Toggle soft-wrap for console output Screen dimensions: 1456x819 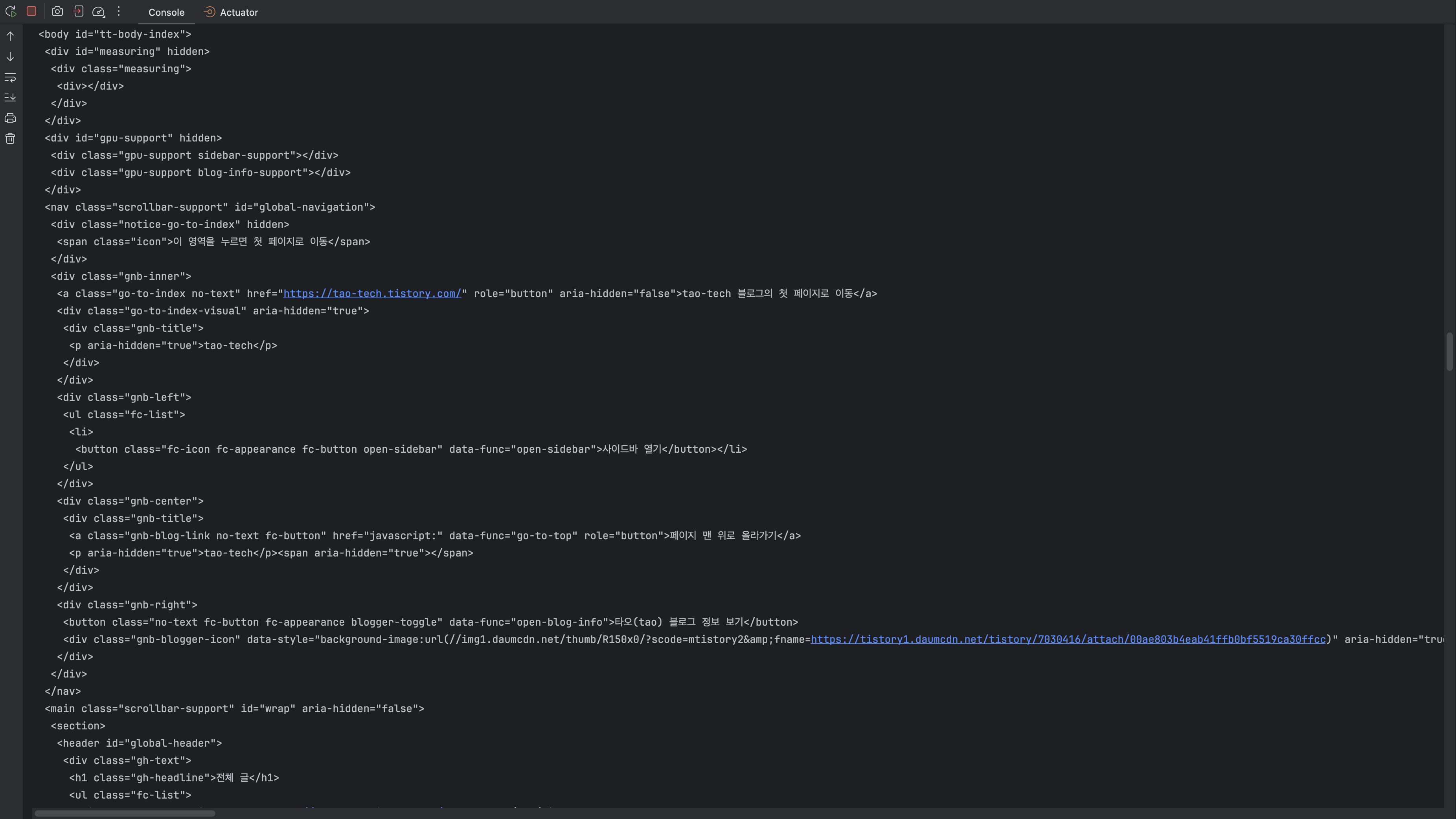pyautogui.click(x=10, y=77)
